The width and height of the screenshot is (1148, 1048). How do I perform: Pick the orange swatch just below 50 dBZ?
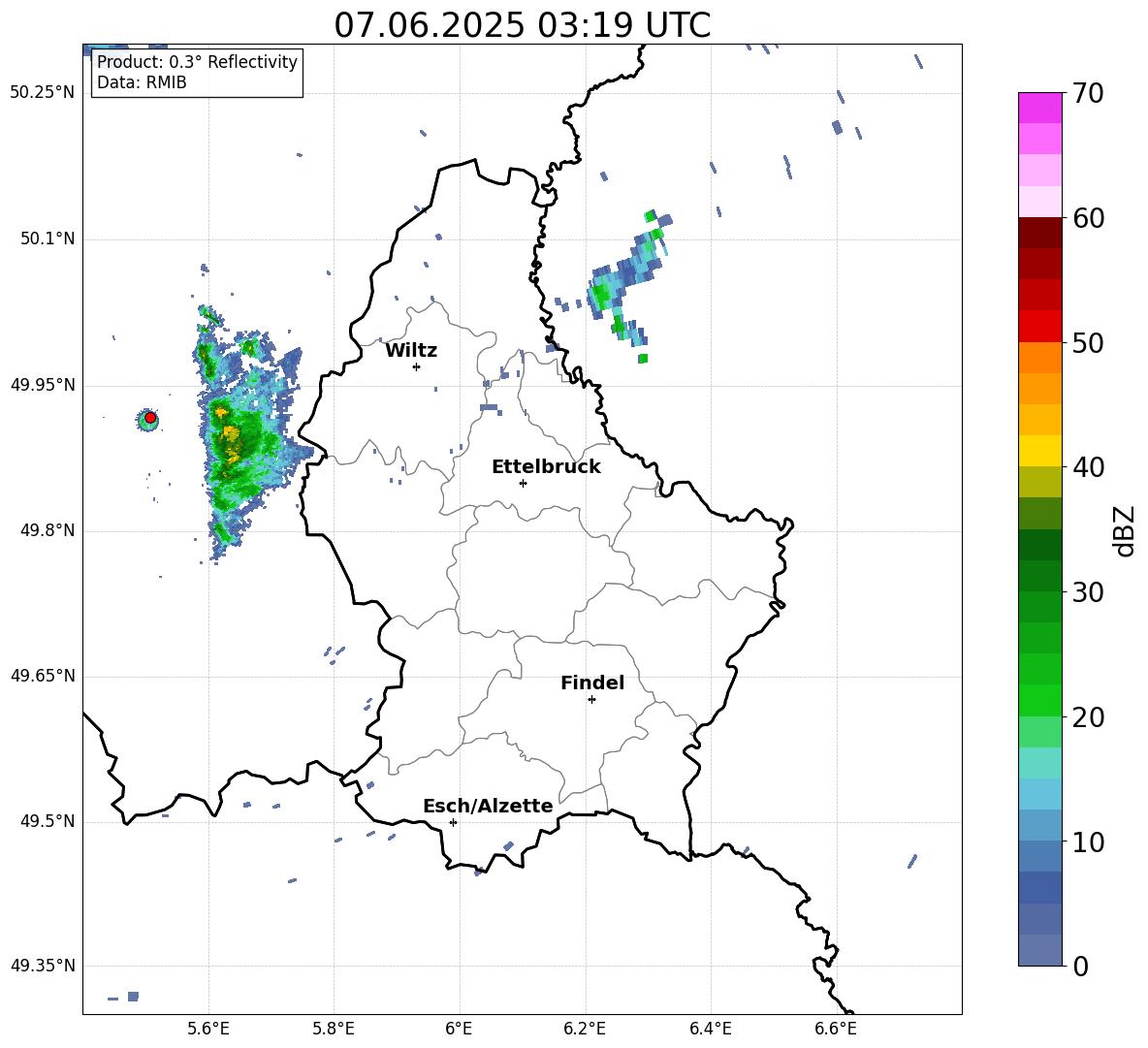[1039, 357]
